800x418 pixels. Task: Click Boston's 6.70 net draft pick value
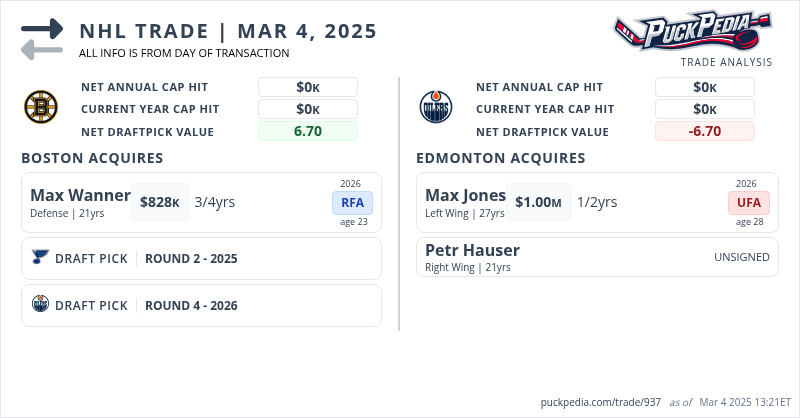[x=308, y=131]
